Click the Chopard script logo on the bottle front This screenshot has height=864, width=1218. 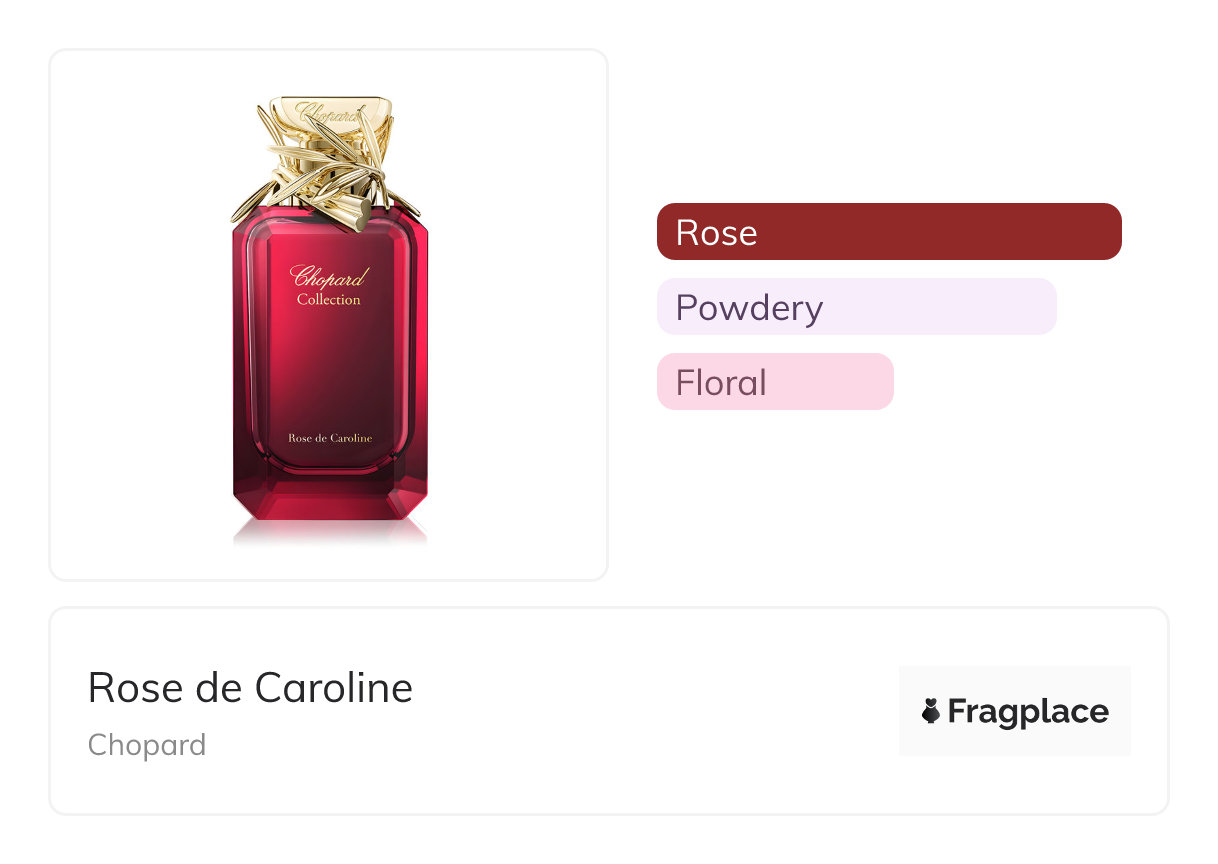[329, 276]
